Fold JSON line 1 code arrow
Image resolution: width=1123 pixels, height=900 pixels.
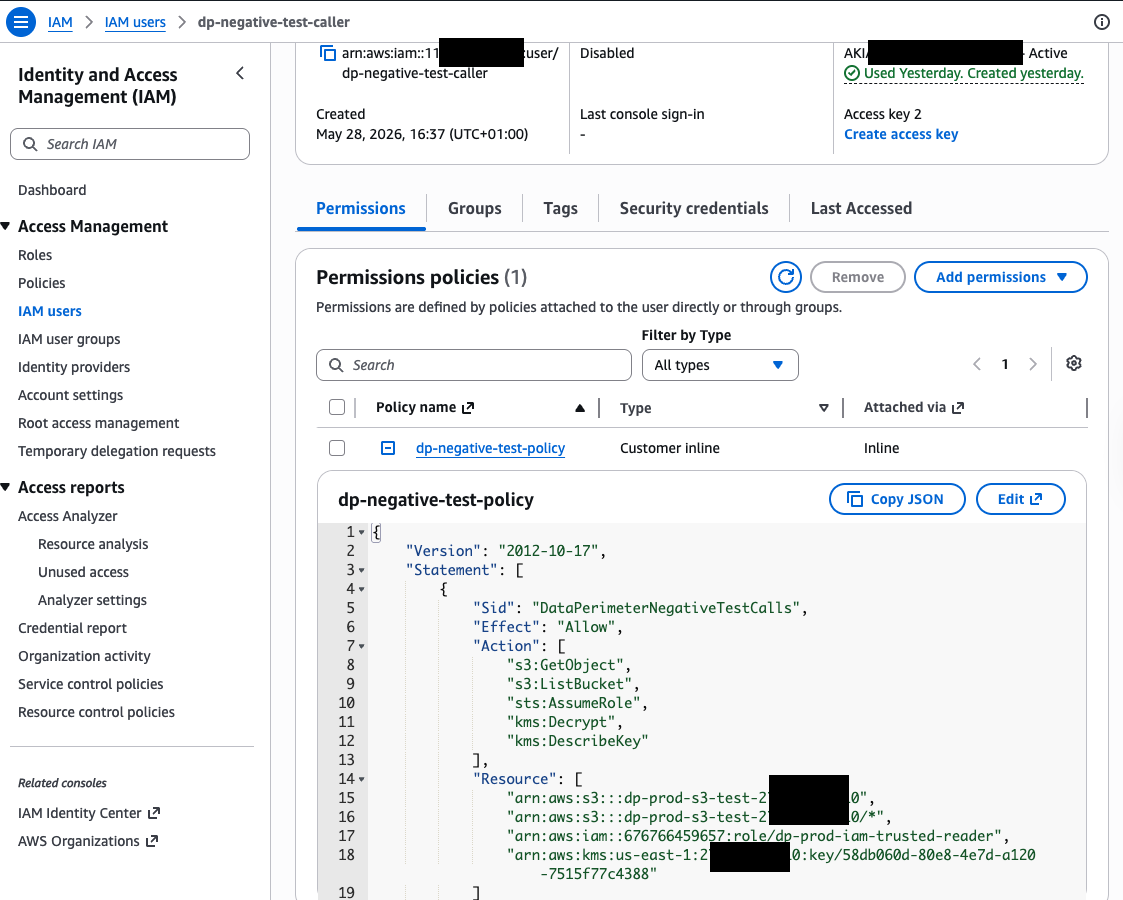point(362,532)
